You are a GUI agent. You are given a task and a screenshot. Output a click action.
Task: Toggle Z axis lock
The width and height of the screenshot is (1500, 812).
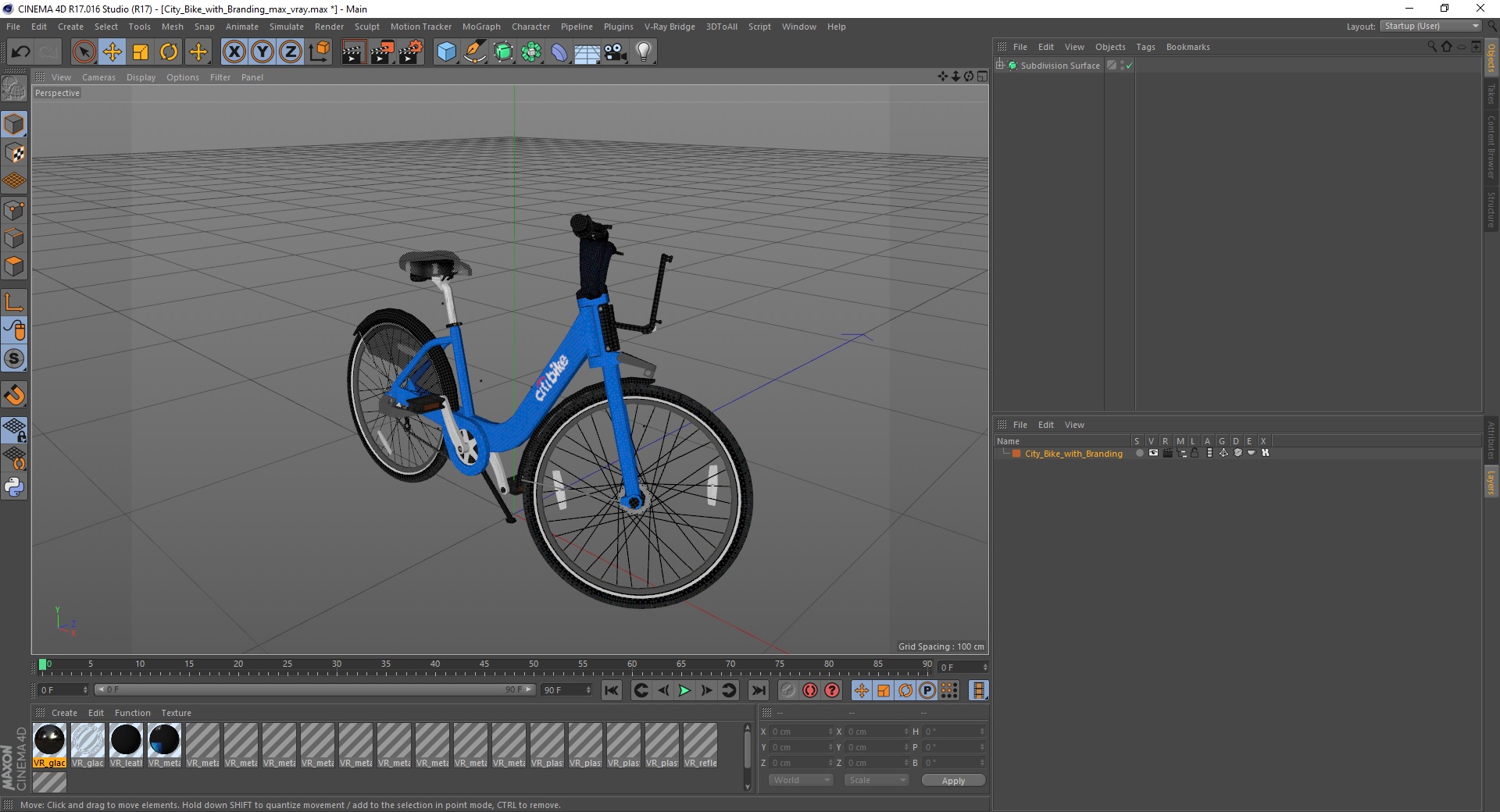tap(291, 52)
